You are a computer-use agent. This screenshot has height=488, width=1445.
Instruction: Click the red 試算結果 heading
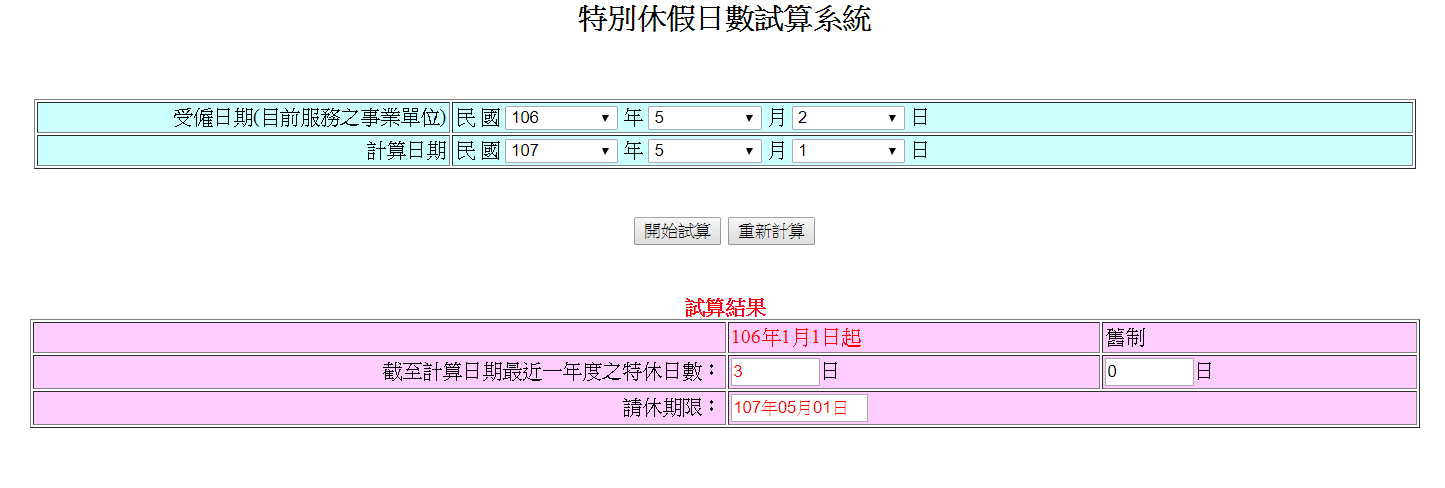(725, 308)
